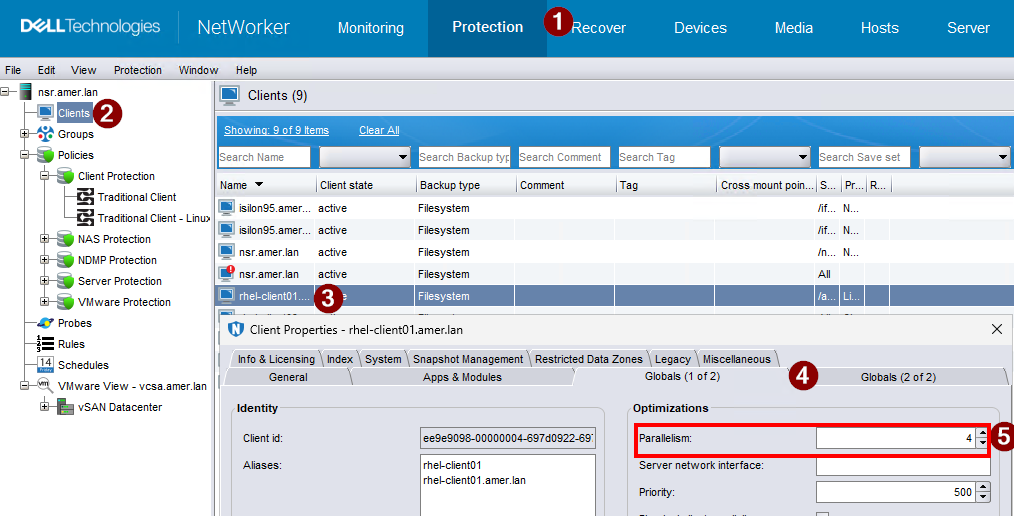The height and width of the screenshot is (516, 1014).
Task: Collapse the Client Protection tree node
Action: click(x=44, y=176)
